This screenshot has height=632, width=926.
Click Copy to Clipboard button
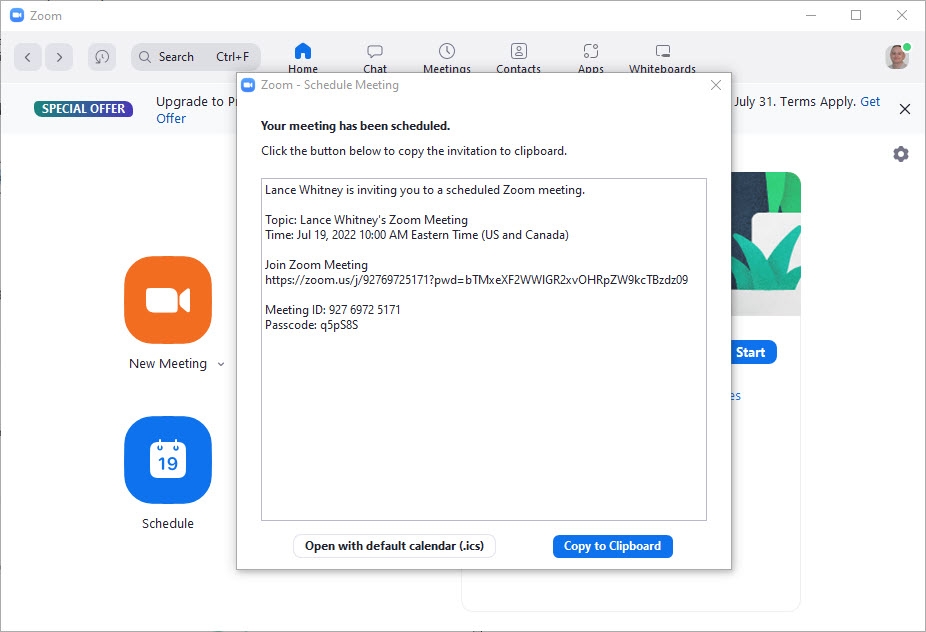(612, 546)
